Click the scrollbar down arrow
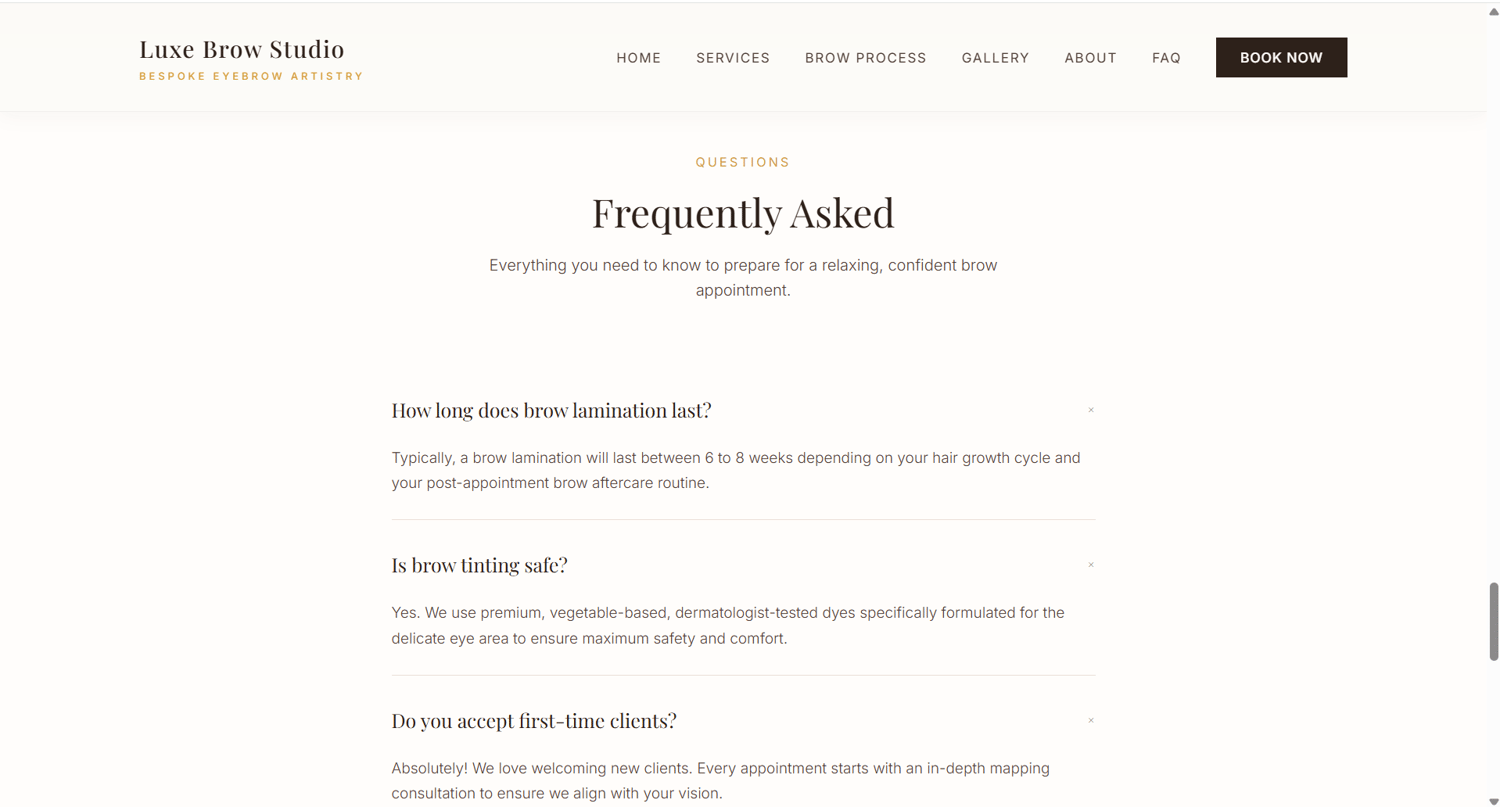This screenshot has width=1500, height=807. pyautogui.click(x=1494, y=801)
